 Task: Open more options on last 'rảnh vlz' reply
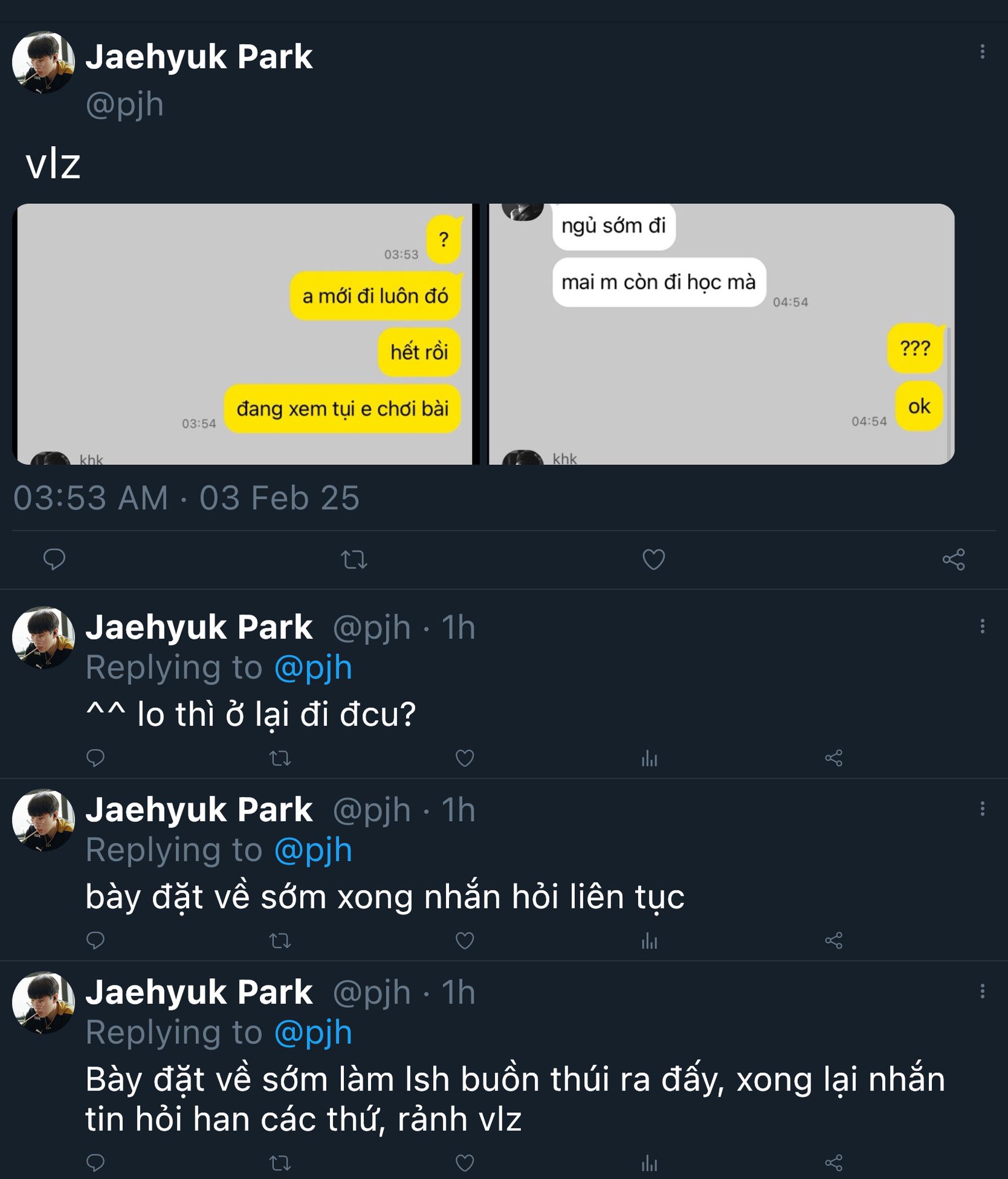click(x=982, y=991)
